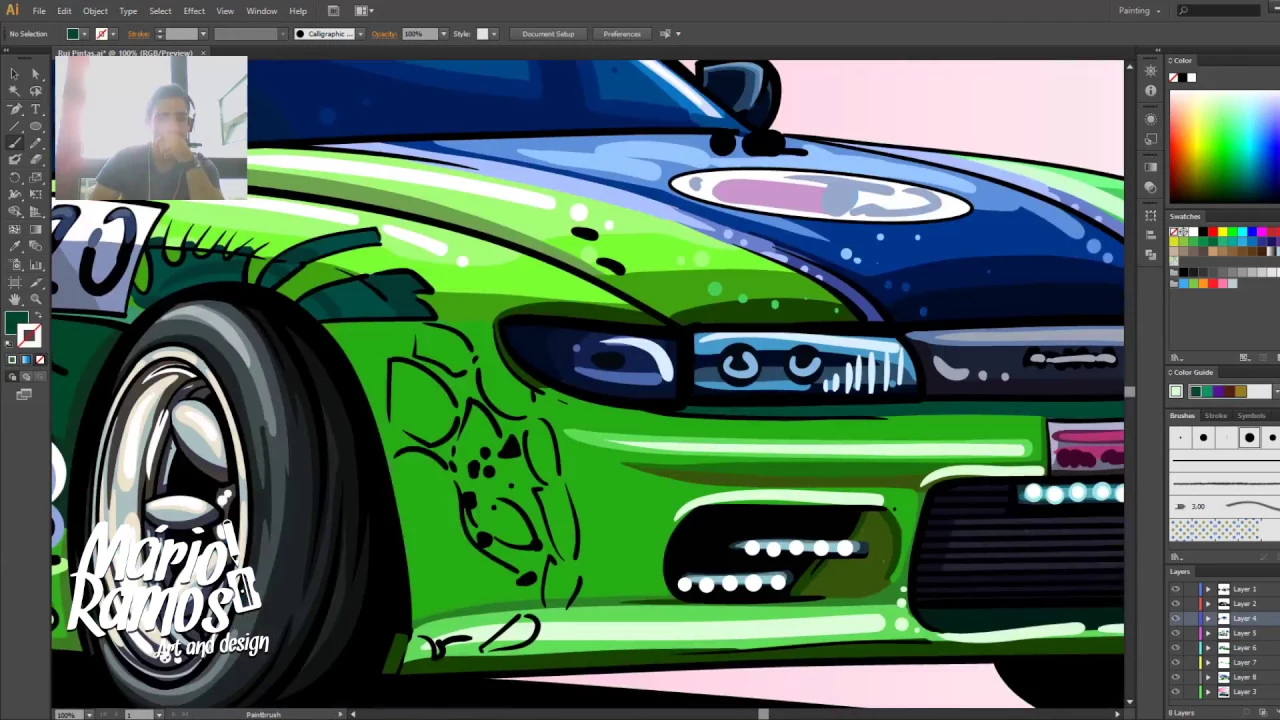1280x720 pixels.
Task: Expand Layer 1 disclosure triangle
Action: (x=1208, y=589)
